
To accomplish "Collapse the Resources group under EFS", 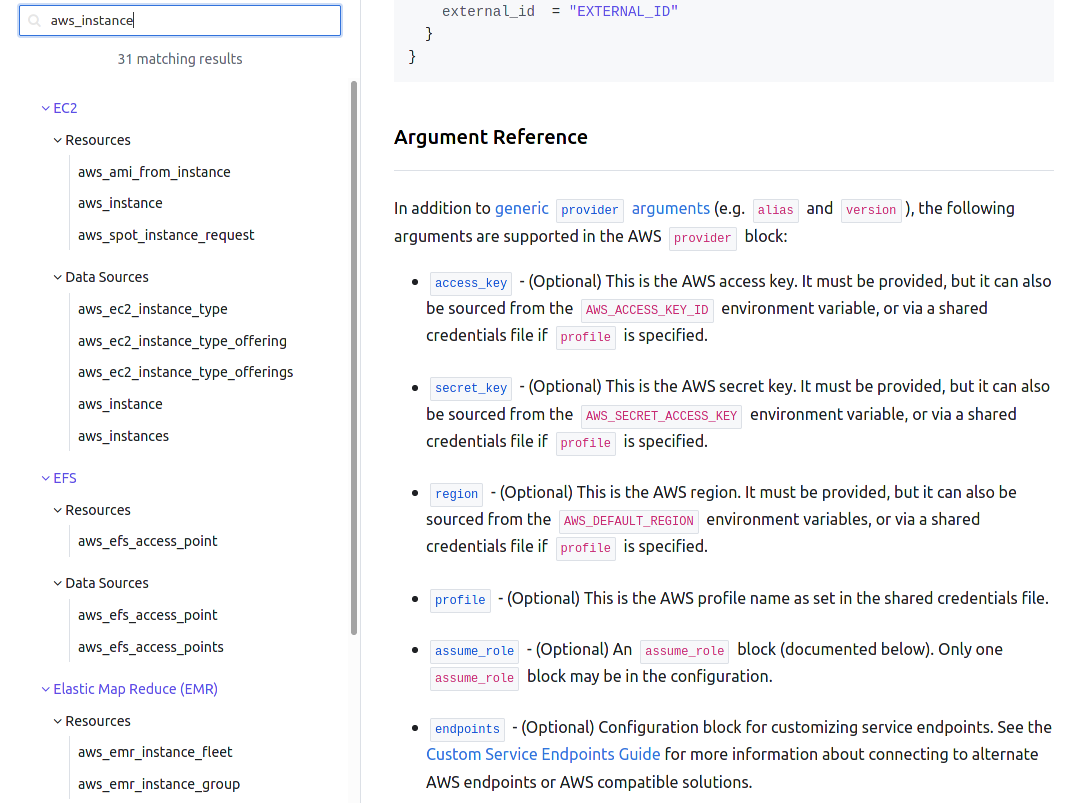I will coord(58,510).
